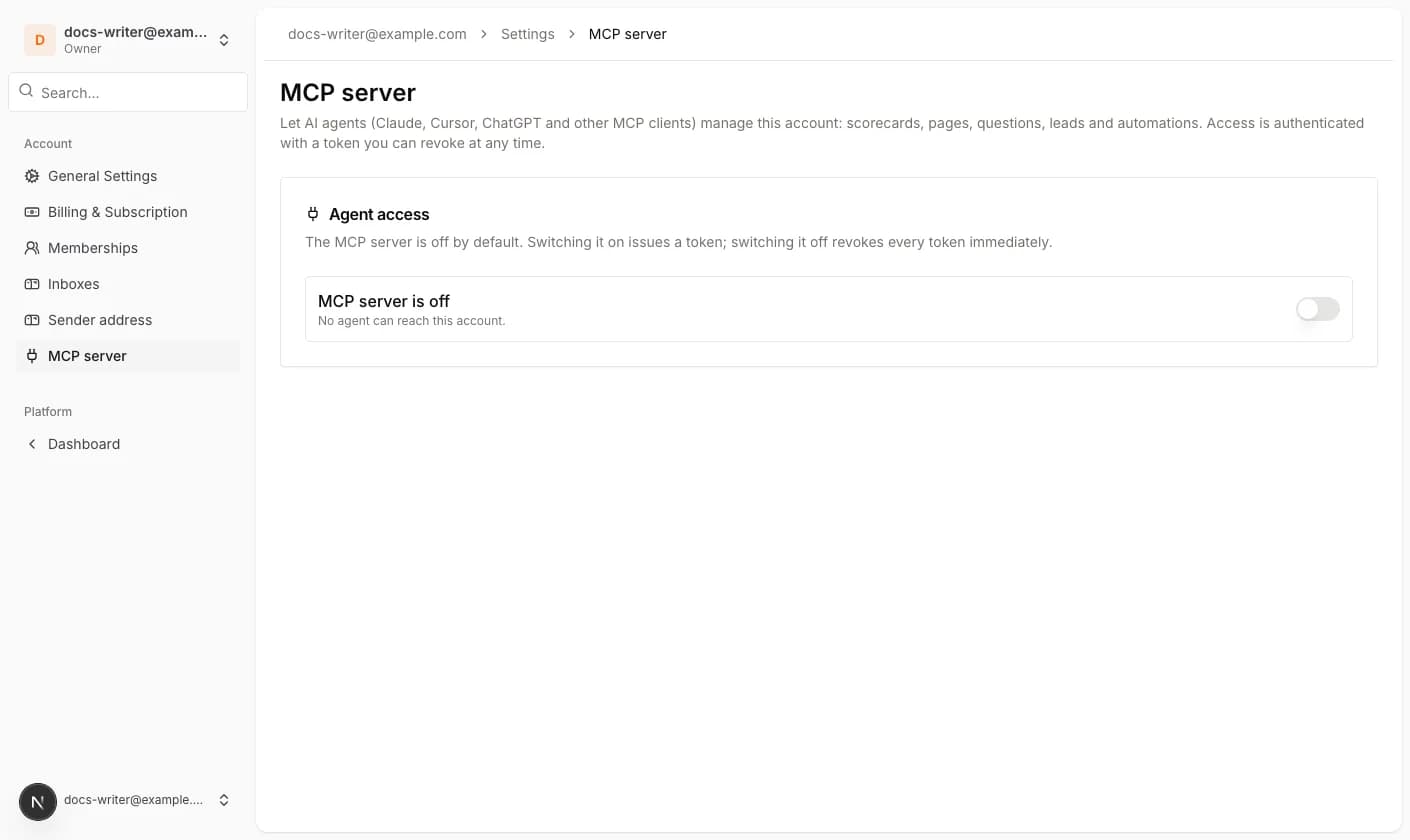1410x840 pixels.
Task: Click the Memberships people icon
Action: click(x=32, y=248)
